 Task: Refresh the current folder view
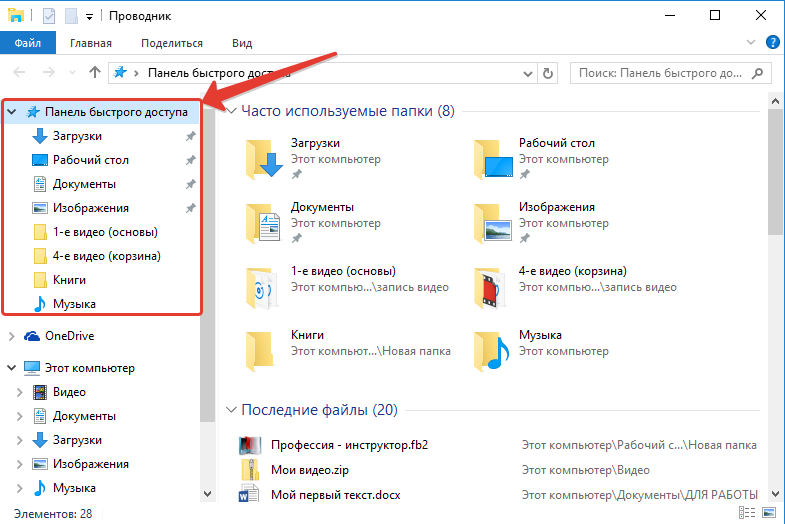[548, 74]
